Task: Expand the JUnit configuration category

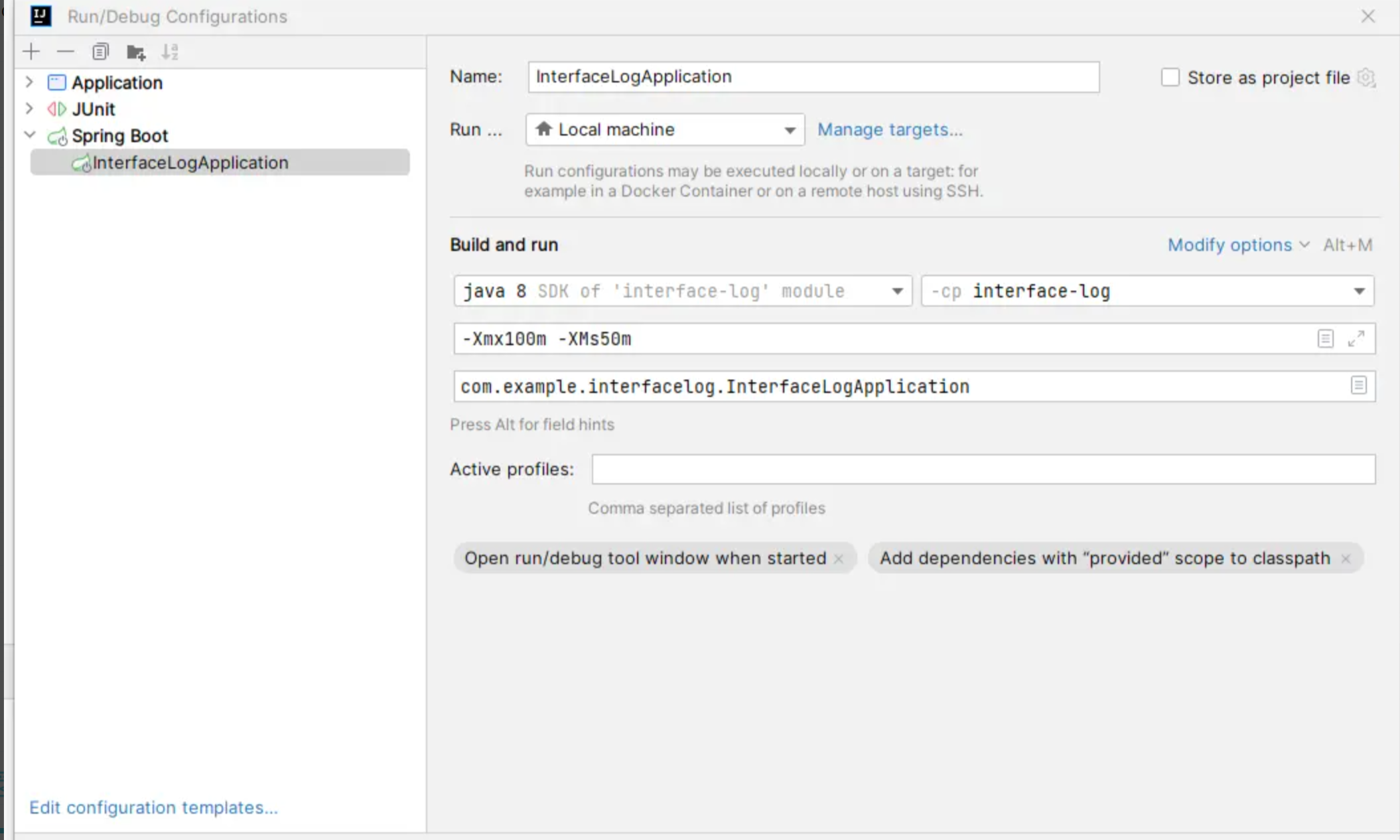Action: click(x=28, y=109)
